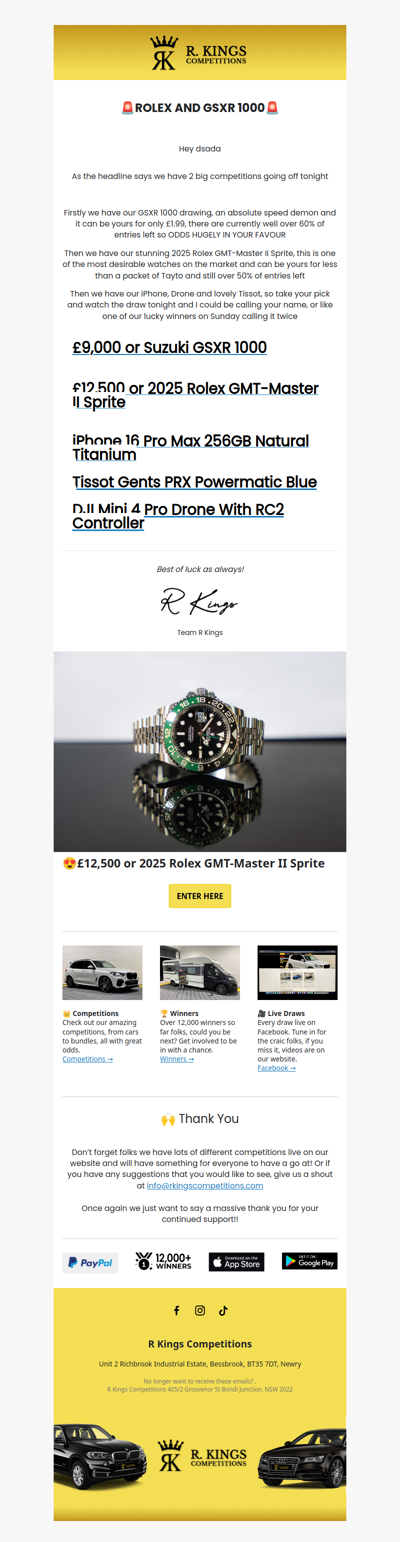This screenshot has height=1542, width=400.
Task: Click the white SUV Competitions thumbnail
Action: (102, 973)
